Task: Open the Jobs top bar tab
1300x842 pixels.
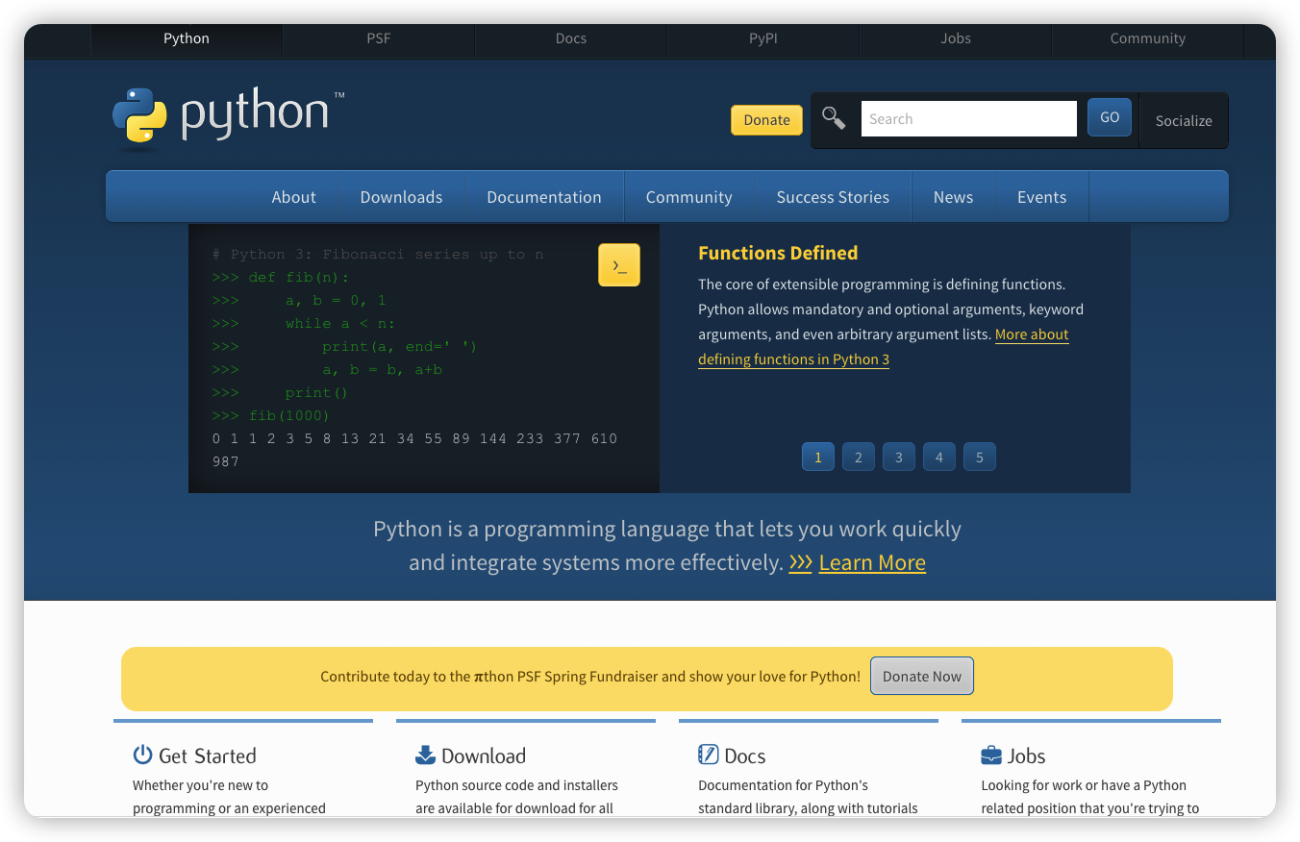Action: click(956, 39)
